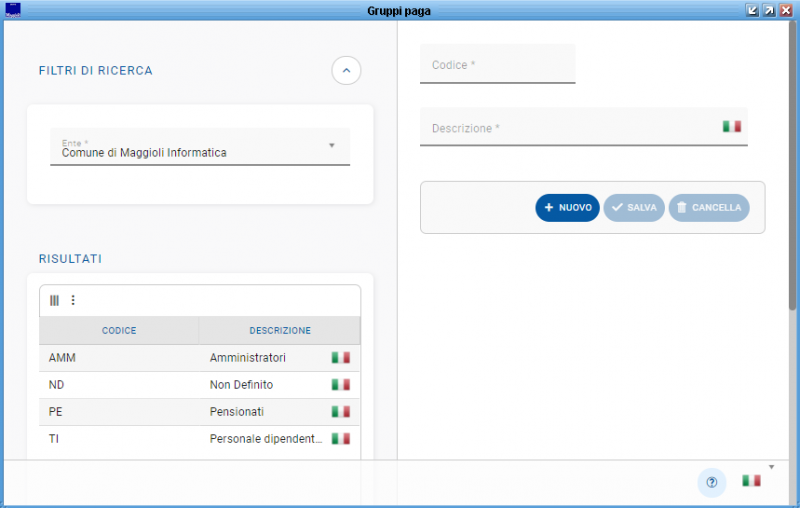This screenshot has height=508, width=800.
Task: Click into the Codice input field
Action: (x=497, y=65)
